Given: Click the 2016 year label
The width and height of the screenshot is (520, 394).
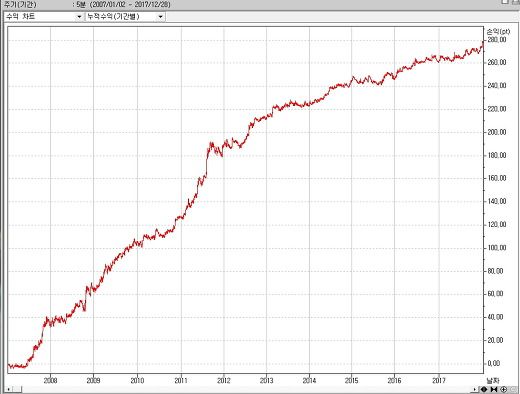Looking at the screenshot, I should point(394,380).
